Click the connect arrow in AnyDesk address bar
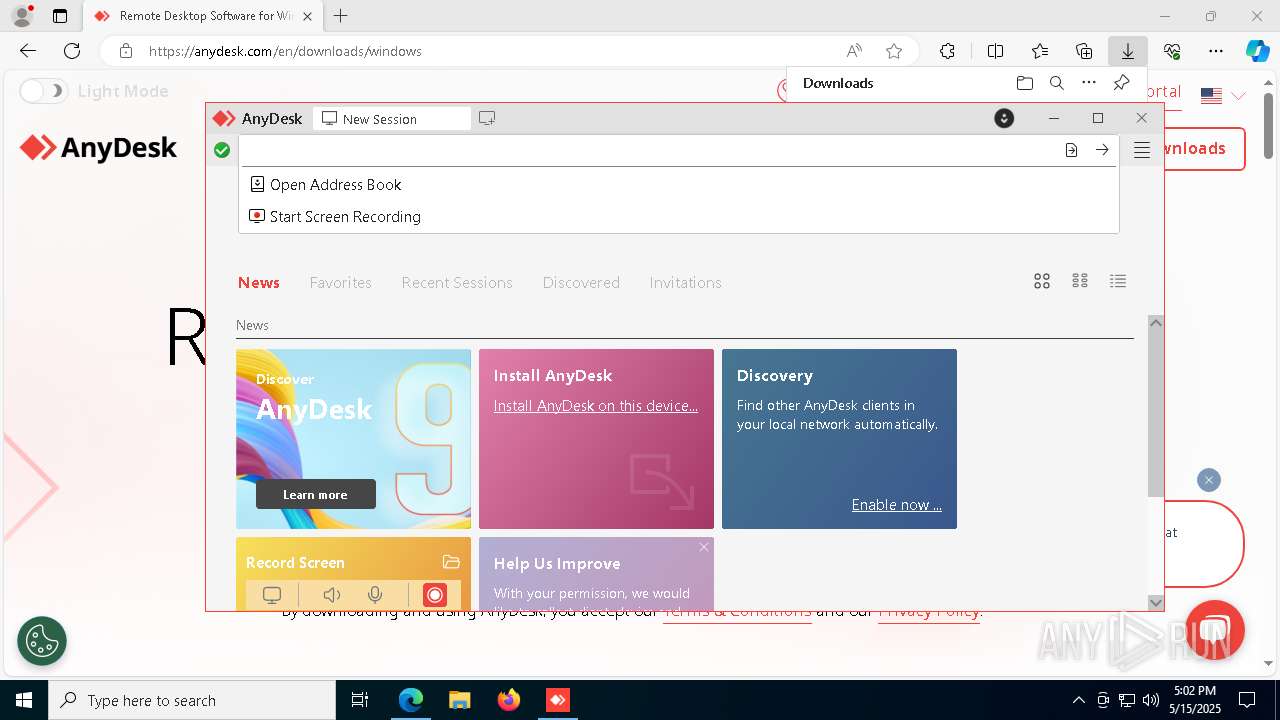 pos(1102,150)
